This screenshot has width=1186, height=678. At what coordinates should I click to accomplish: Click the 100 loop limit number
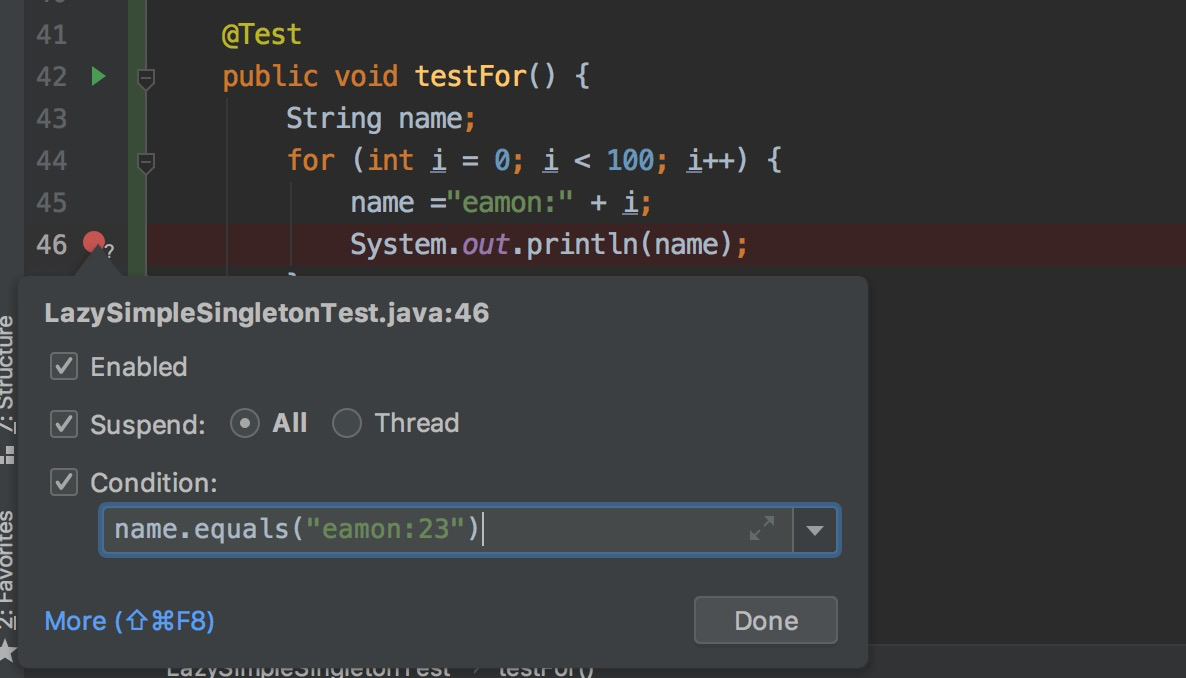(630, 160)
